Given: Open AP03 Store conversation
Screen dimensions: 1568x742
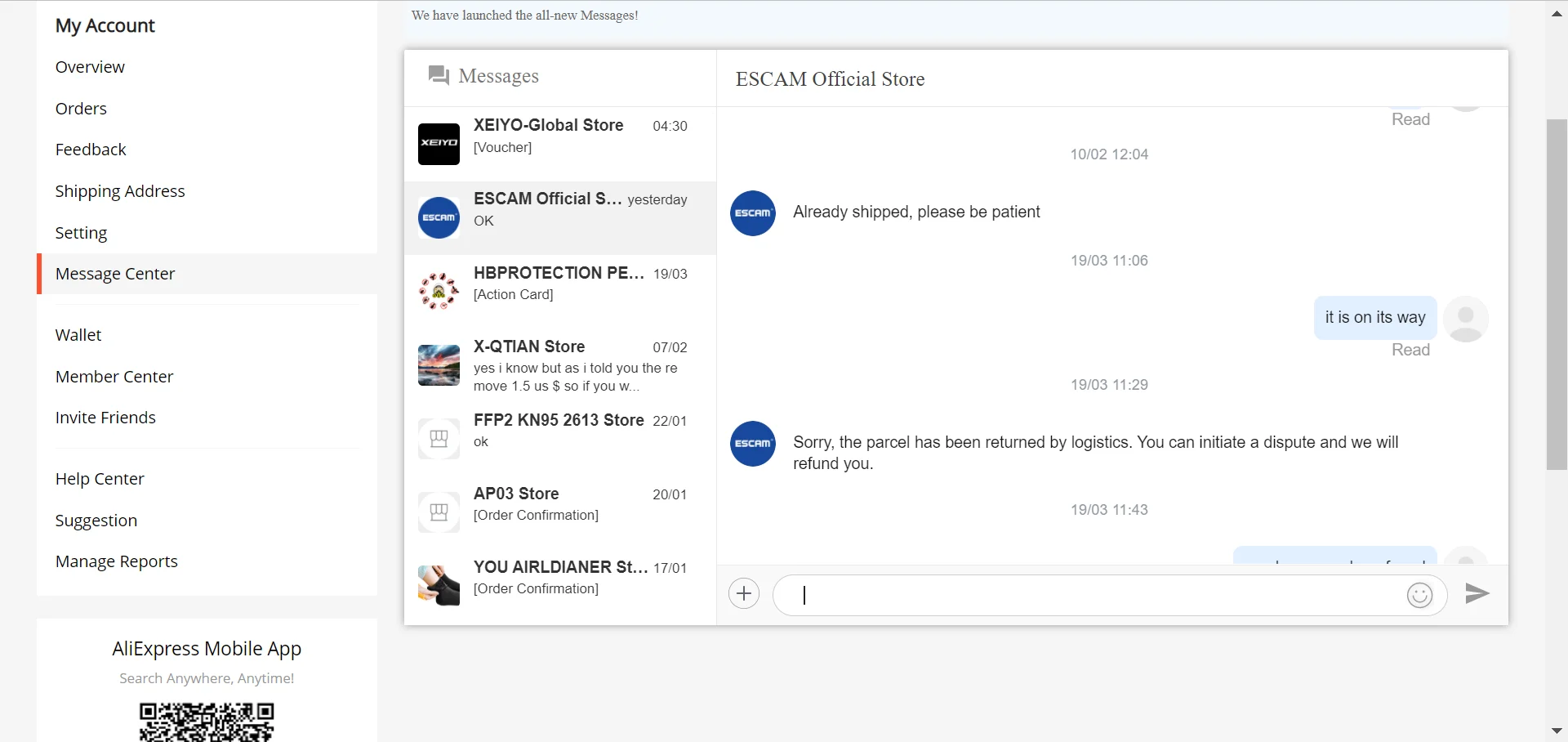Looking at the screenshot, I should 560,512.
